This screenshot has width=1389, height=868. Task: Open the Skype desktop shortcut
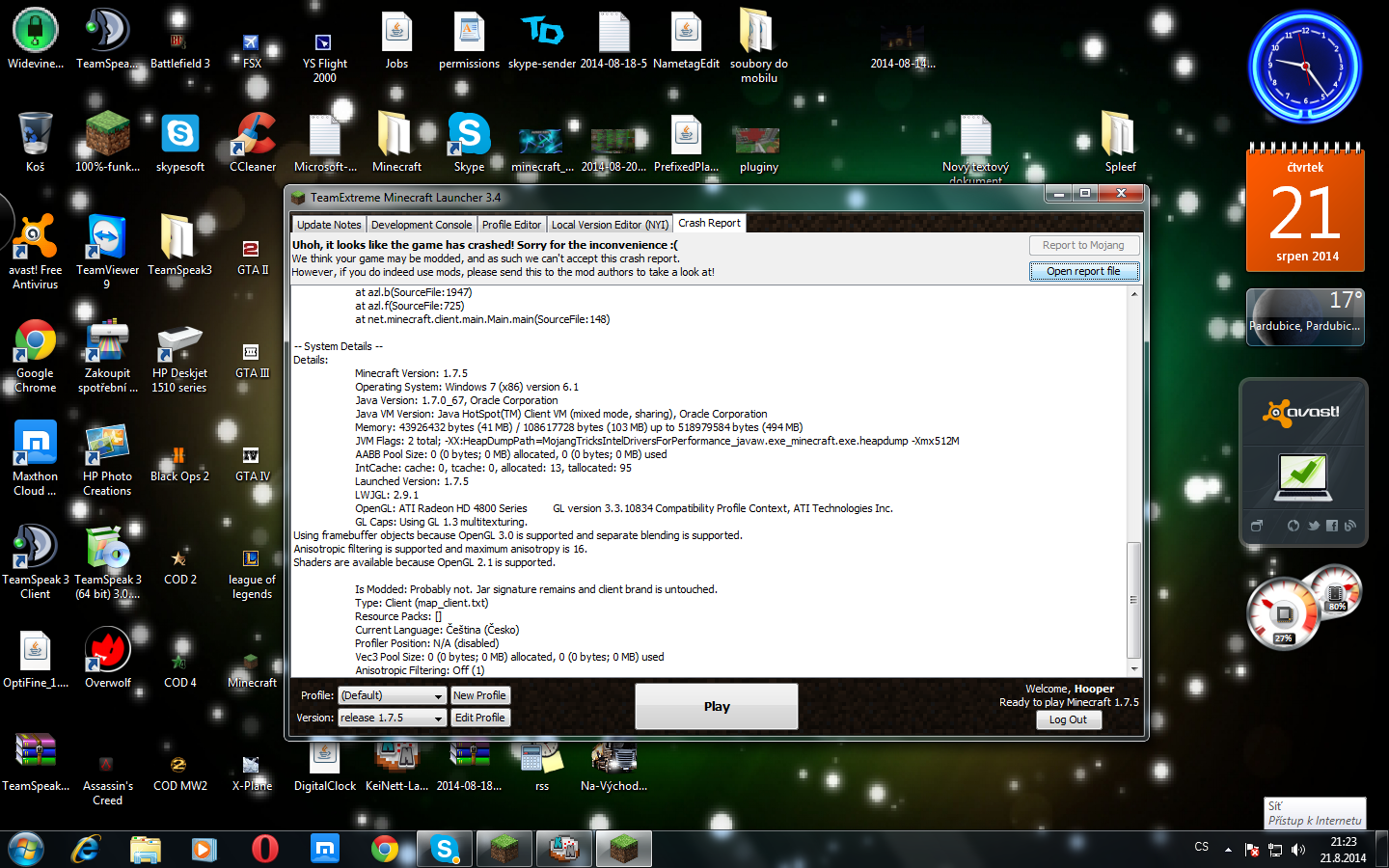(470, 143)
